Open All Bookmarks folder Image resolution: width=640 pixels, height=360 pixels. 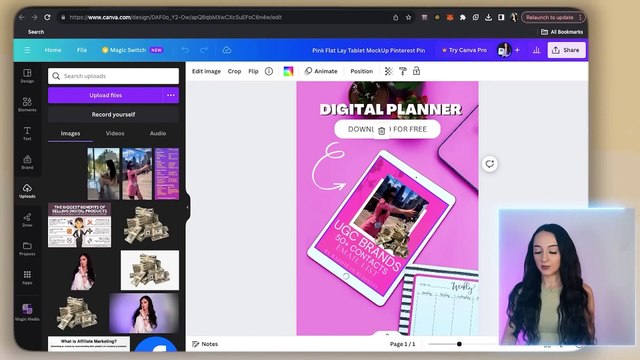562,32
